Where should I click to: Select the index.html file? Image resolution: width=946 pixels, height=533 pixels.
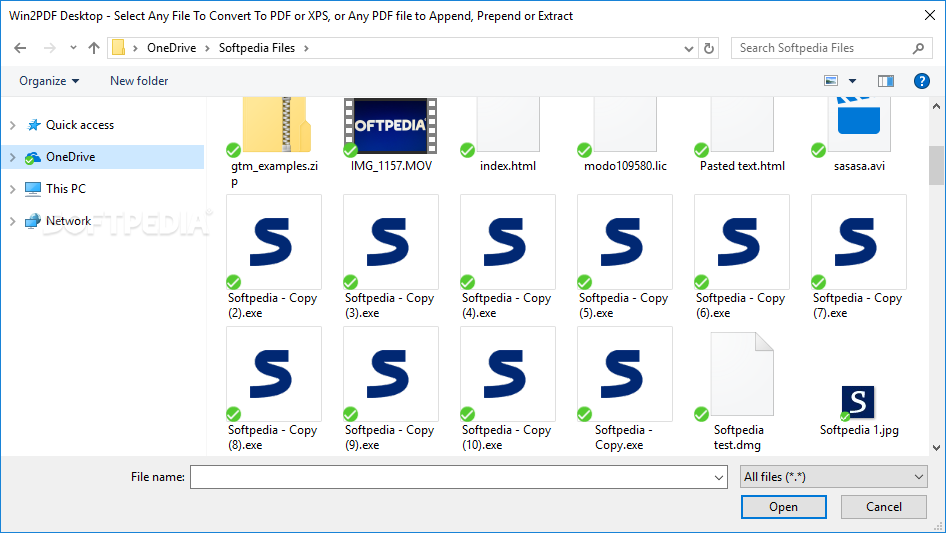[508, 134]
